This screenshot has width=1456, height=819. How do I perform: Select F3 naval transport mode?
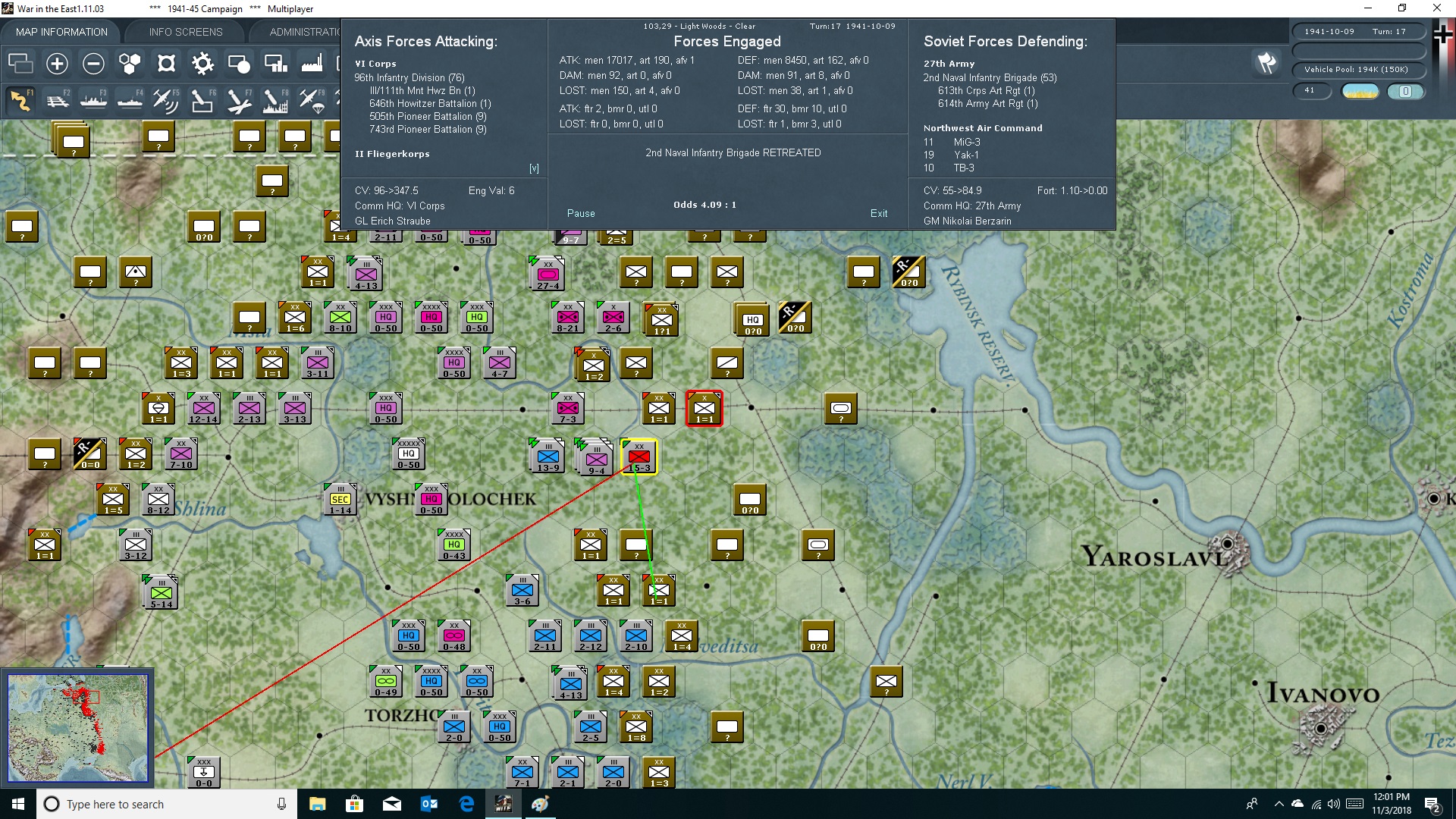(x=93, y=100)
